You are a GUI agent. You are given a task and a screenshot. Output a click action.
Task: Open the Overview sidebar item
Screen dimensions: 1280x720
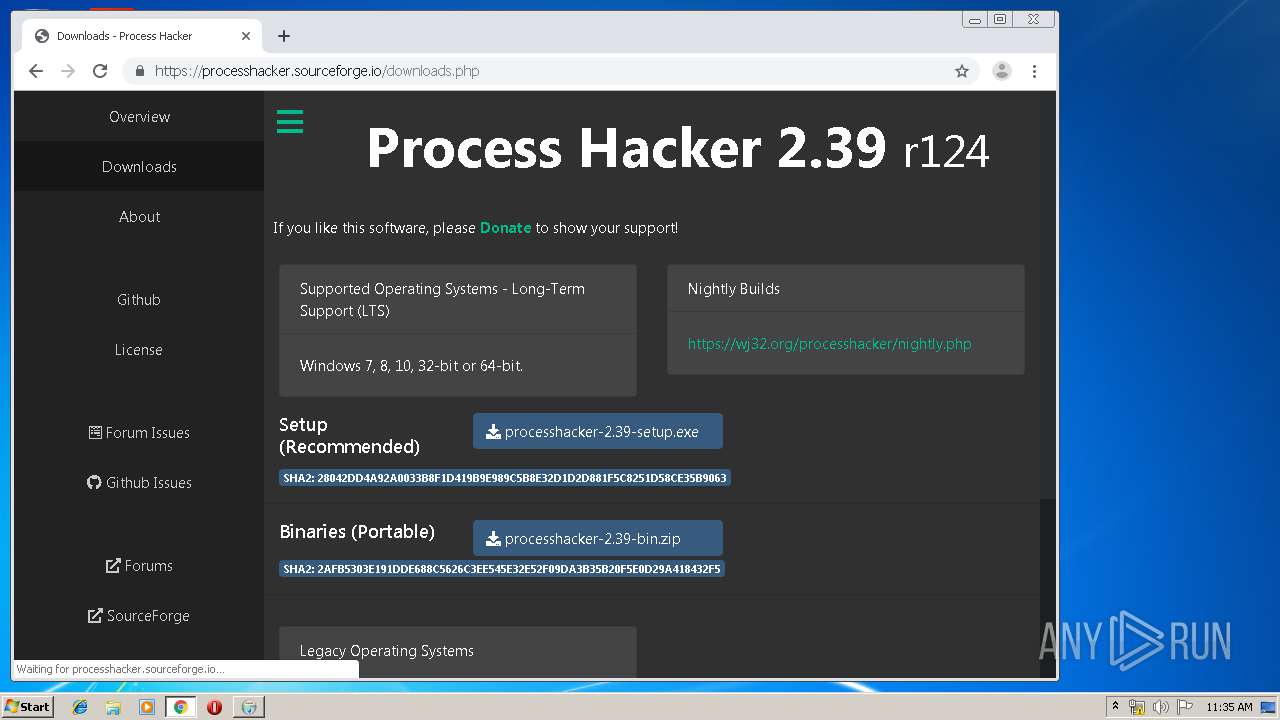[x=139, y=117]
